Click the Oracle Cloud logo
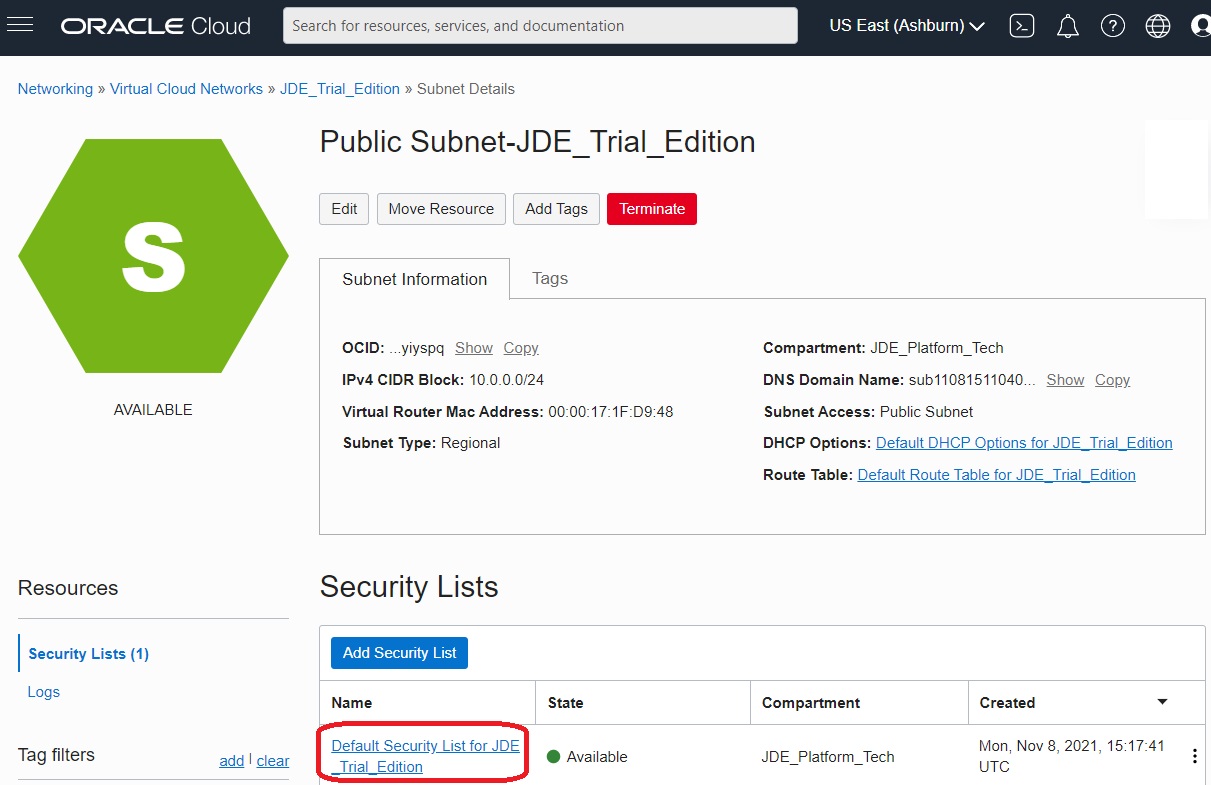The image size is (1211, 785). tap(155, 25)
